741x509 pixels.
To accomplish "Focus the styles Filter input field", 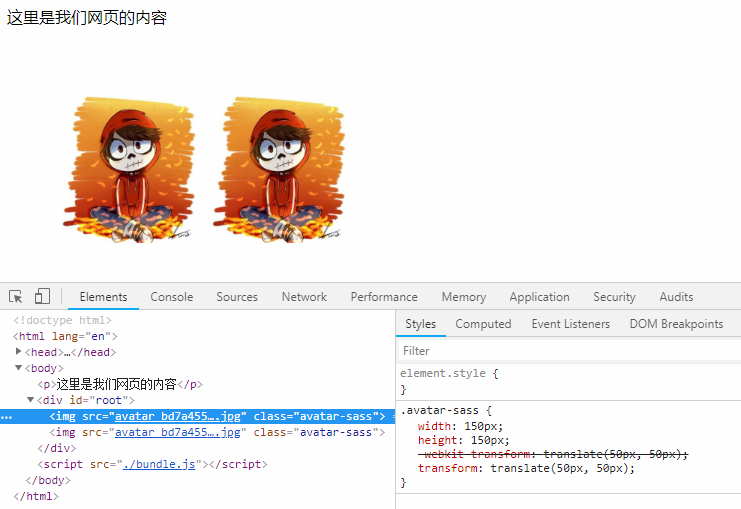I will point(569,351).
